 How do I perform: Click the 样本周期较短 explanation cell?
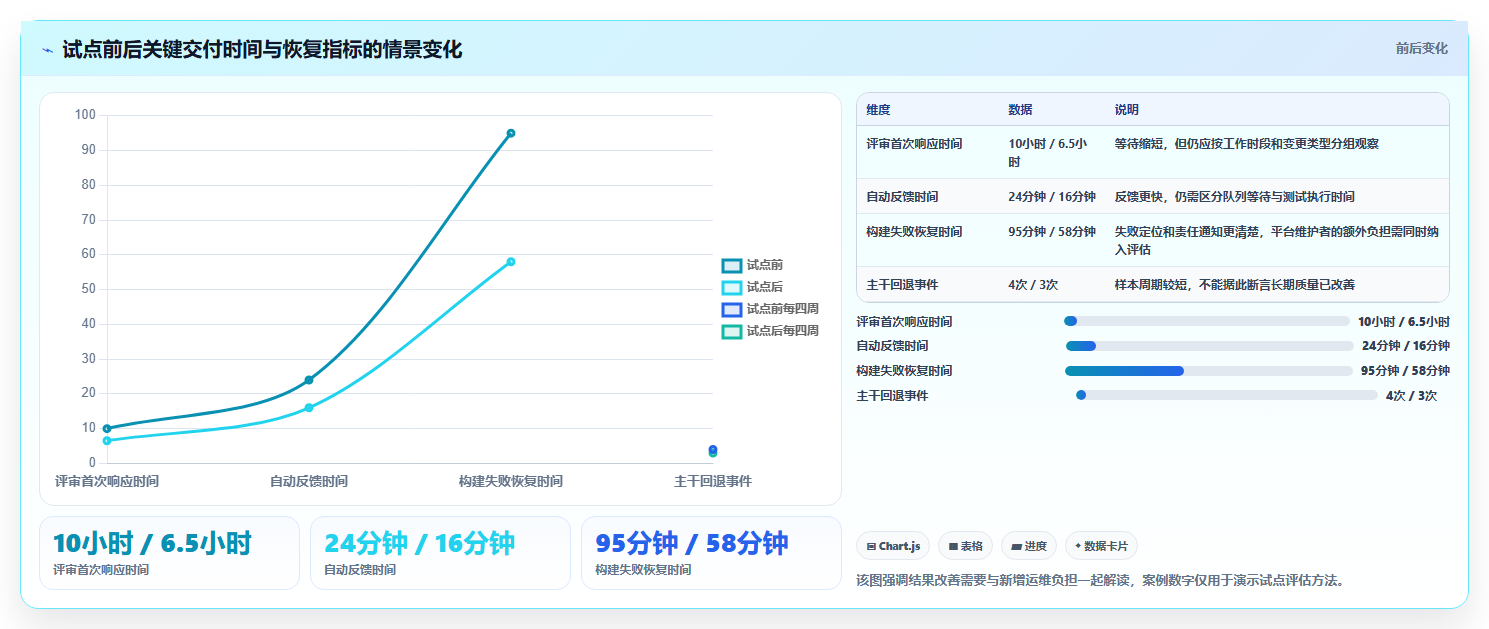click(1234, 285)
